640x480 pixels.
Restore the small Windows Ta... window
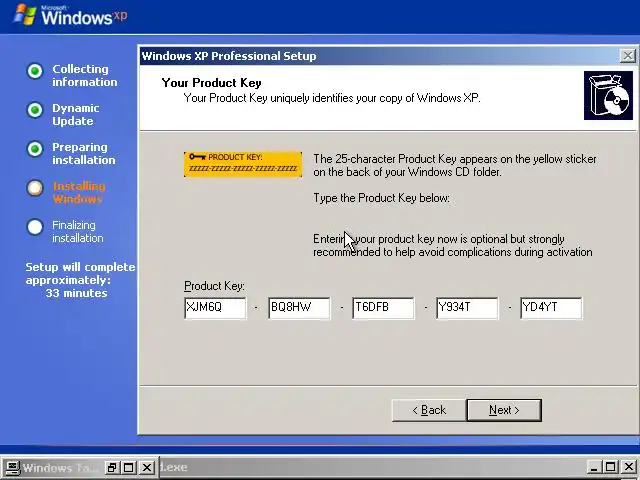point(111,468)
